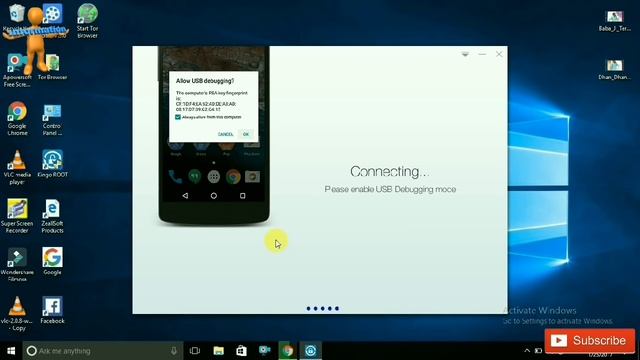
Task: Tap the Chrome icon on phone dock
Action: 233,177
